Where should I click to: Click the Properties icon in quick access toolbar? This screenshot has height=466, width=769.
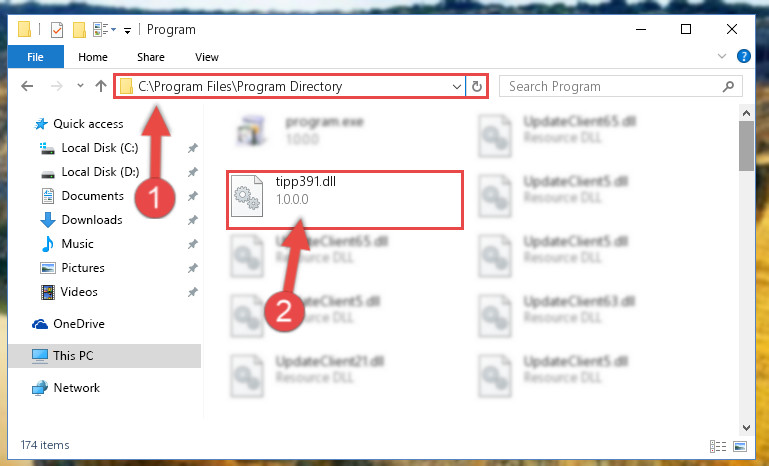tap(57, 30)
